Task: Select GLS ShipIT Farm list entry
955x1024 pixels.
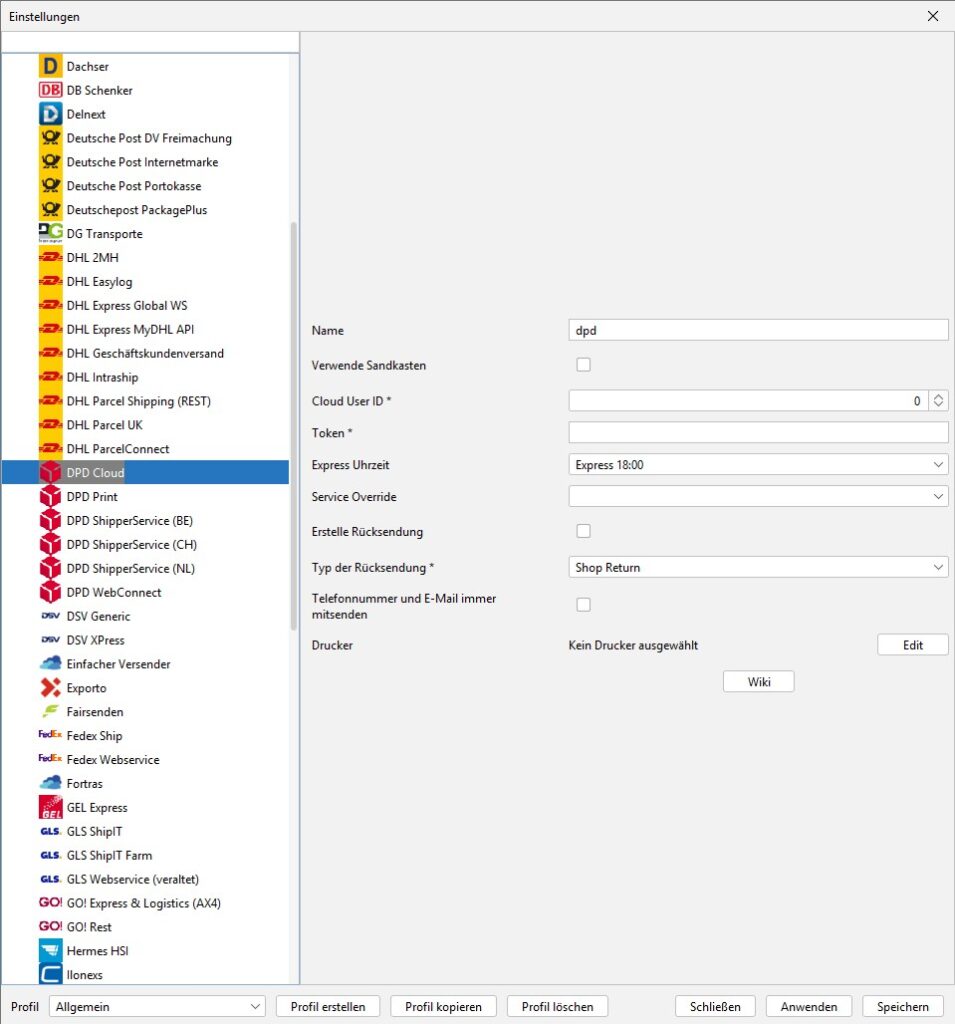Action: 108,855
